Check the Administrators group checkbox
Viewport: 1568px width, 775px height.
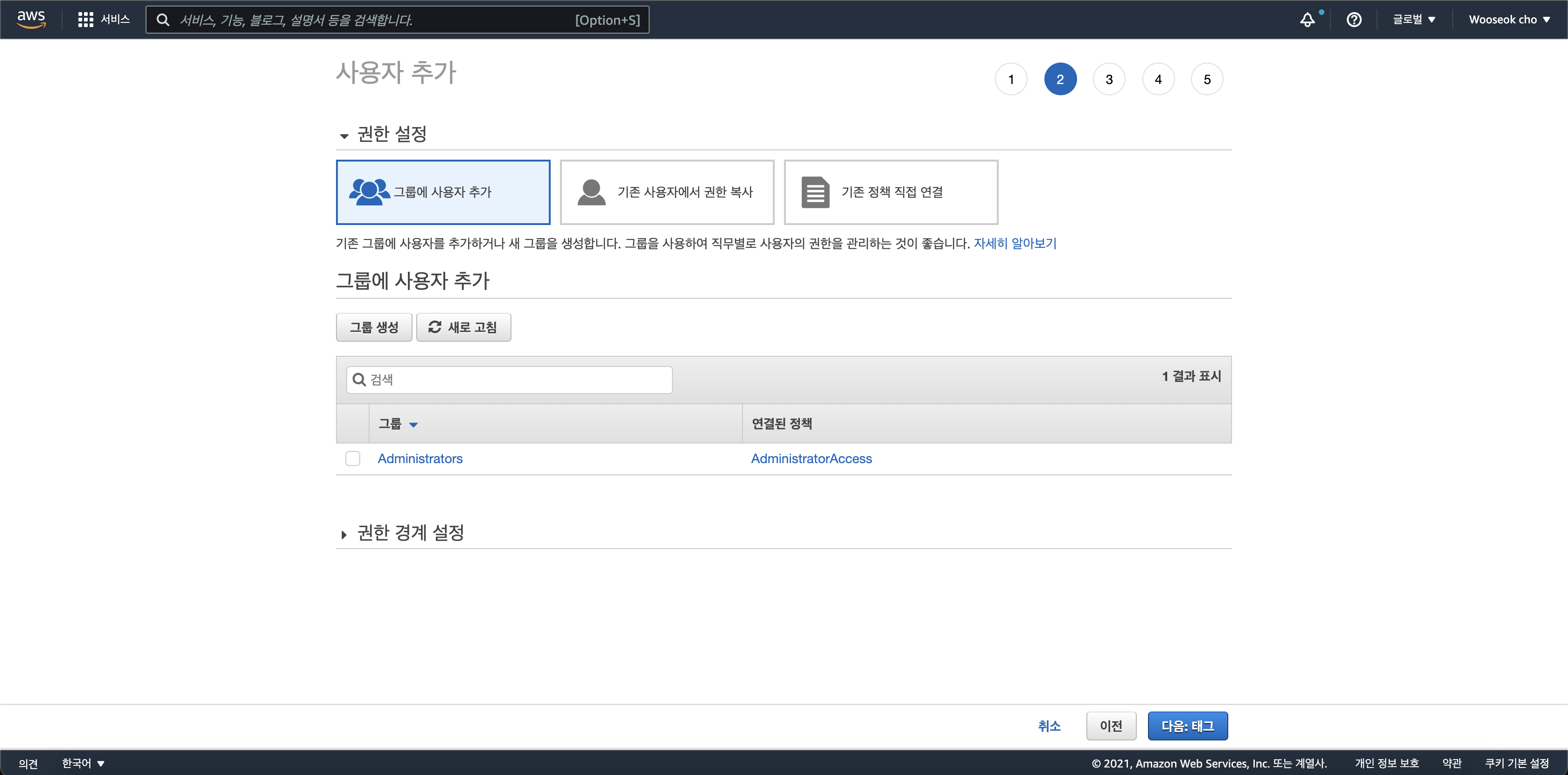coord(352,458)
